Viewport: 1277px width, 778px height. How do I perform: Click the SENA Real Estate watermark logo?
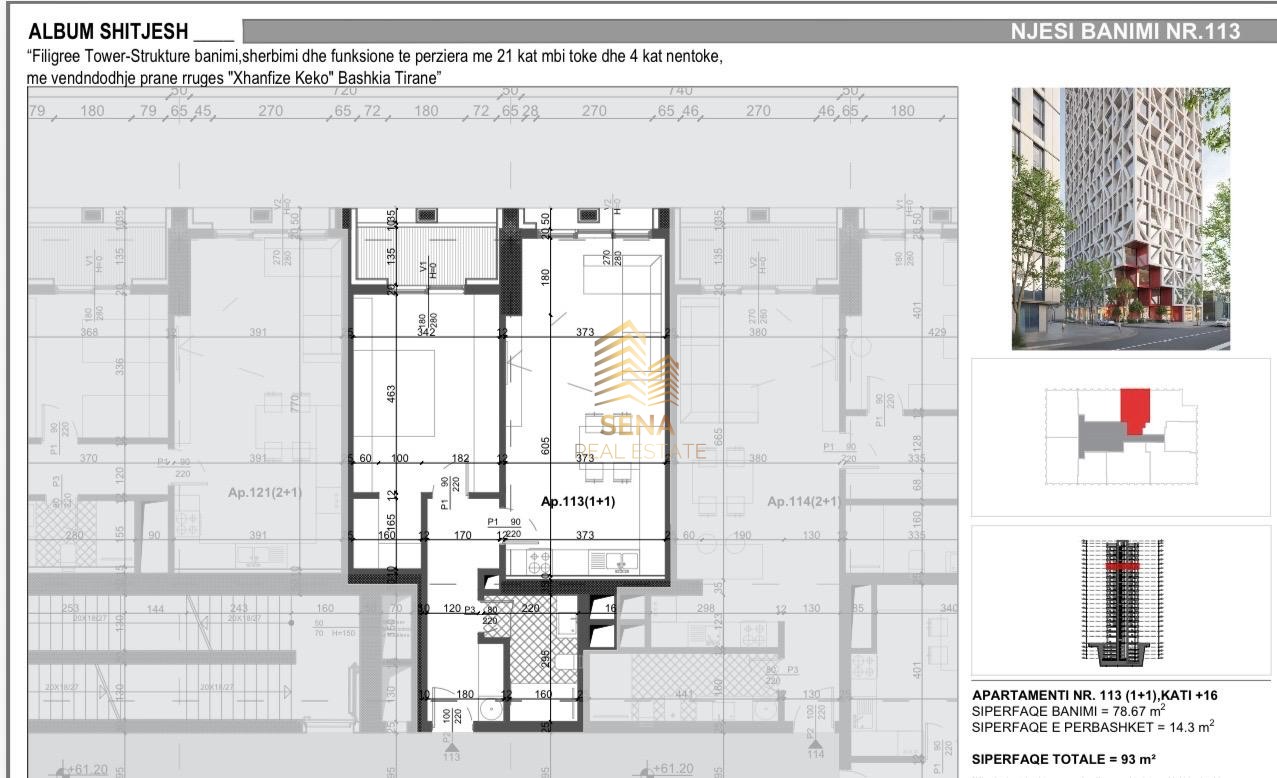[636, 378]
